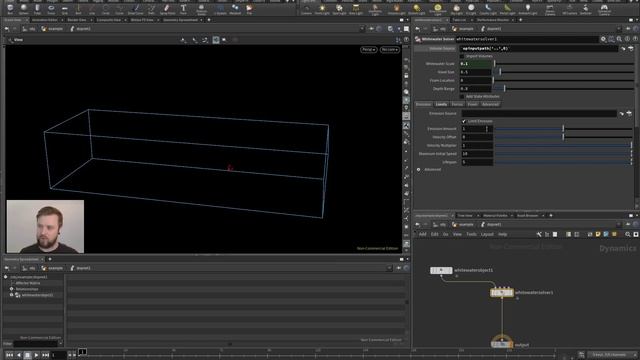Select the Spray Paint shelf tool
Screen dimensions: 640x360
pyautogui.click(x=167, y=9)
